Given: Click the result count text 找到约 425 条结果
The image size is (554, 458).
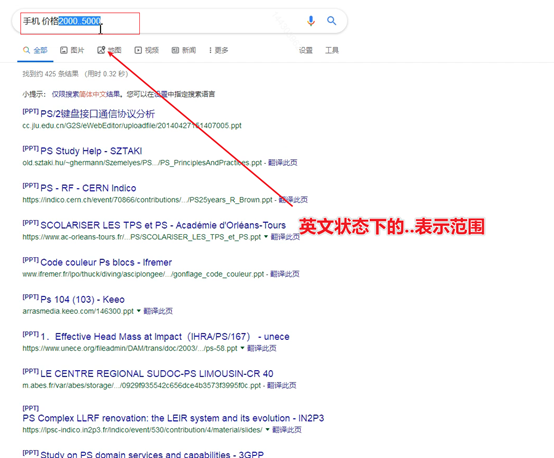Looking at the screenshot, I should tap(51, 74).
